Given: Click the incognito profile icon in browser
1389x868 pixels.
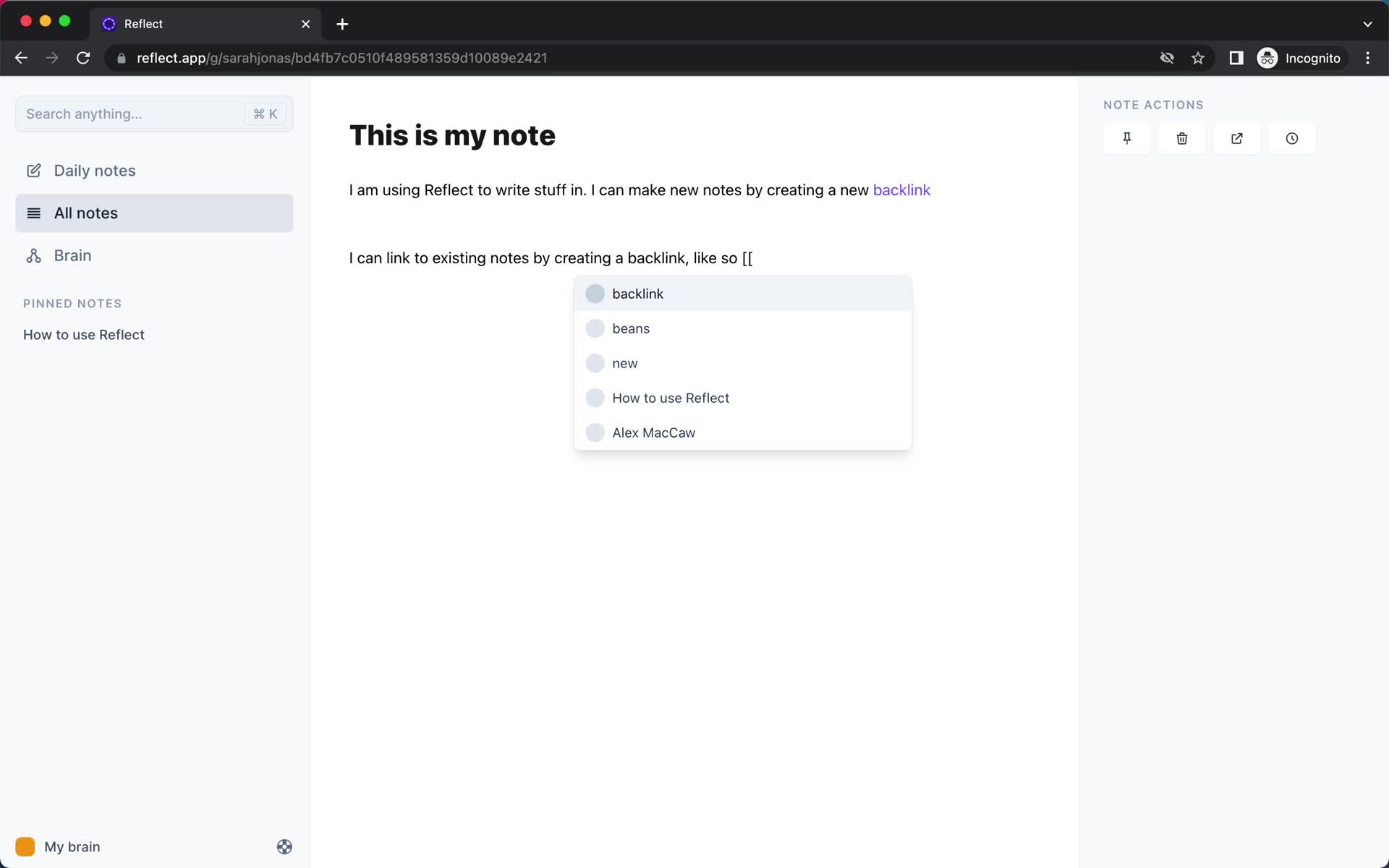Looking at the screenshot, I should pos(1267,58).
